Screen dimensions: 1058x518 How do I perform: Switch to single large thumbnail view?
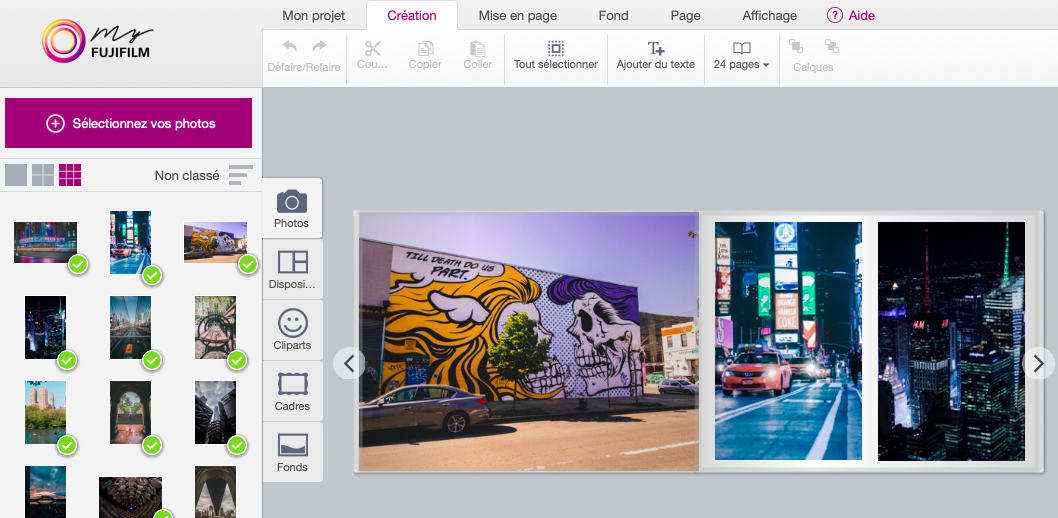(x=16, y=175)
